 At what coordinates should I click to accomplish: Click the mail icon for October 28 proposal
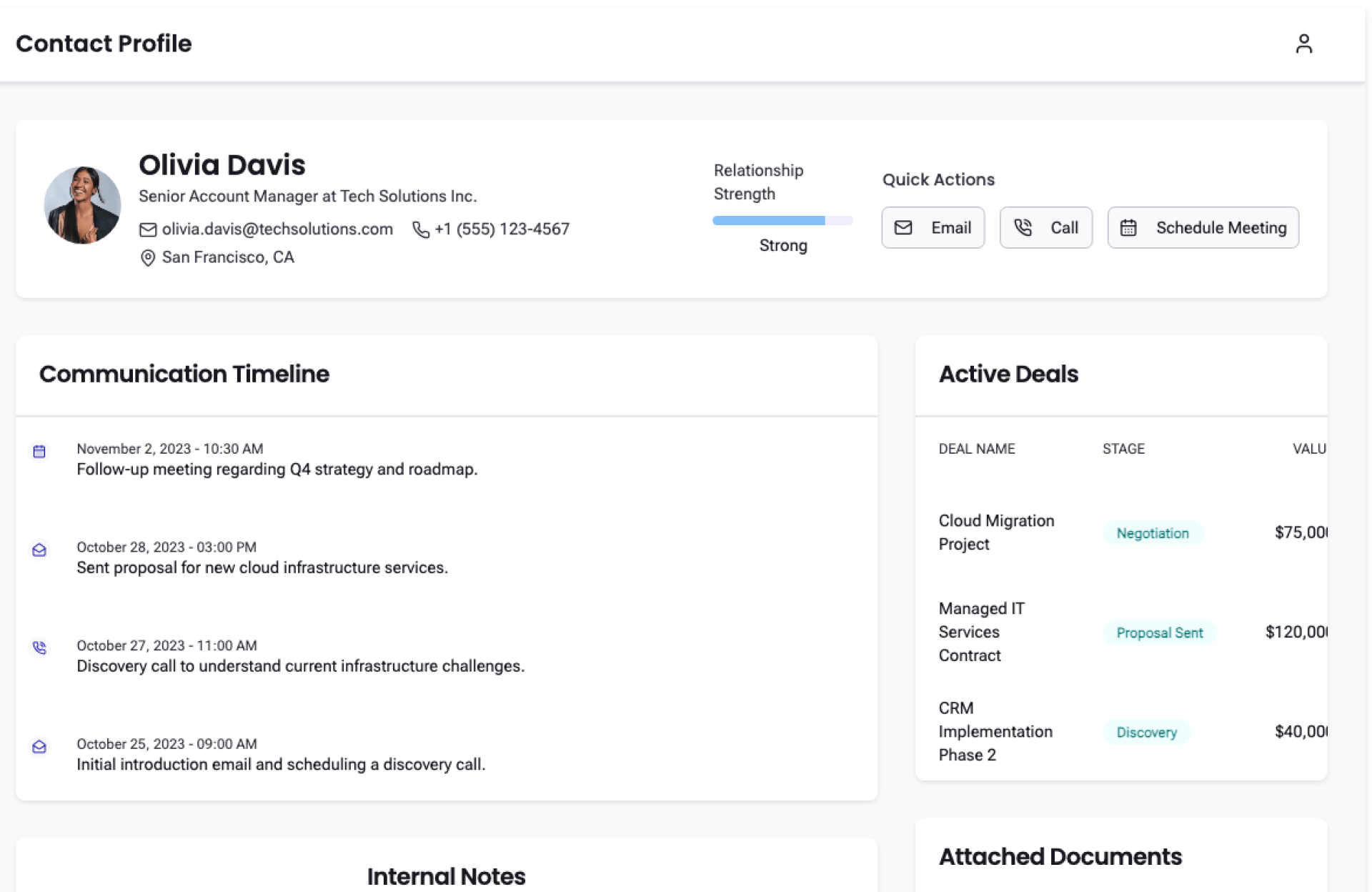[39, 550]
